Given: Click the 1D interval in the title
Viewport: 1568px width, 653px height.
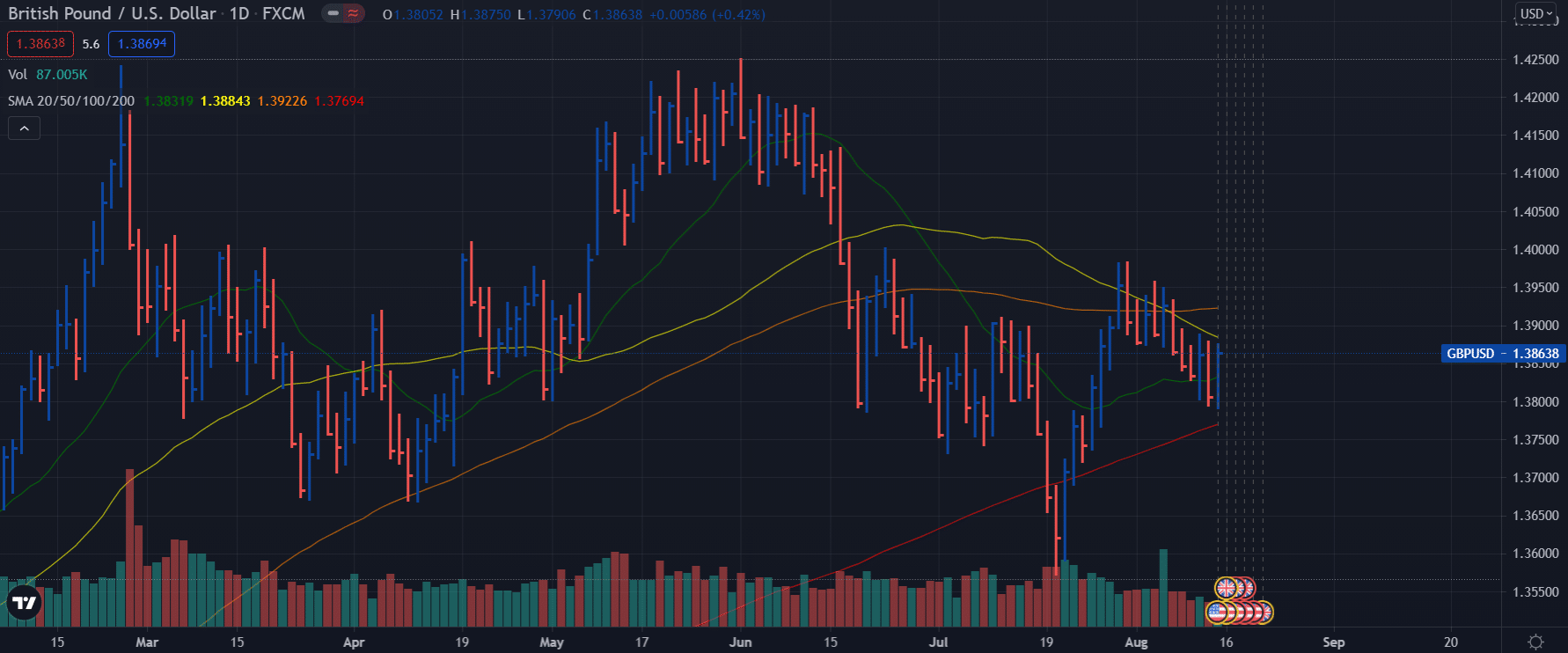Looking at the screenshot, I should 239,14.
